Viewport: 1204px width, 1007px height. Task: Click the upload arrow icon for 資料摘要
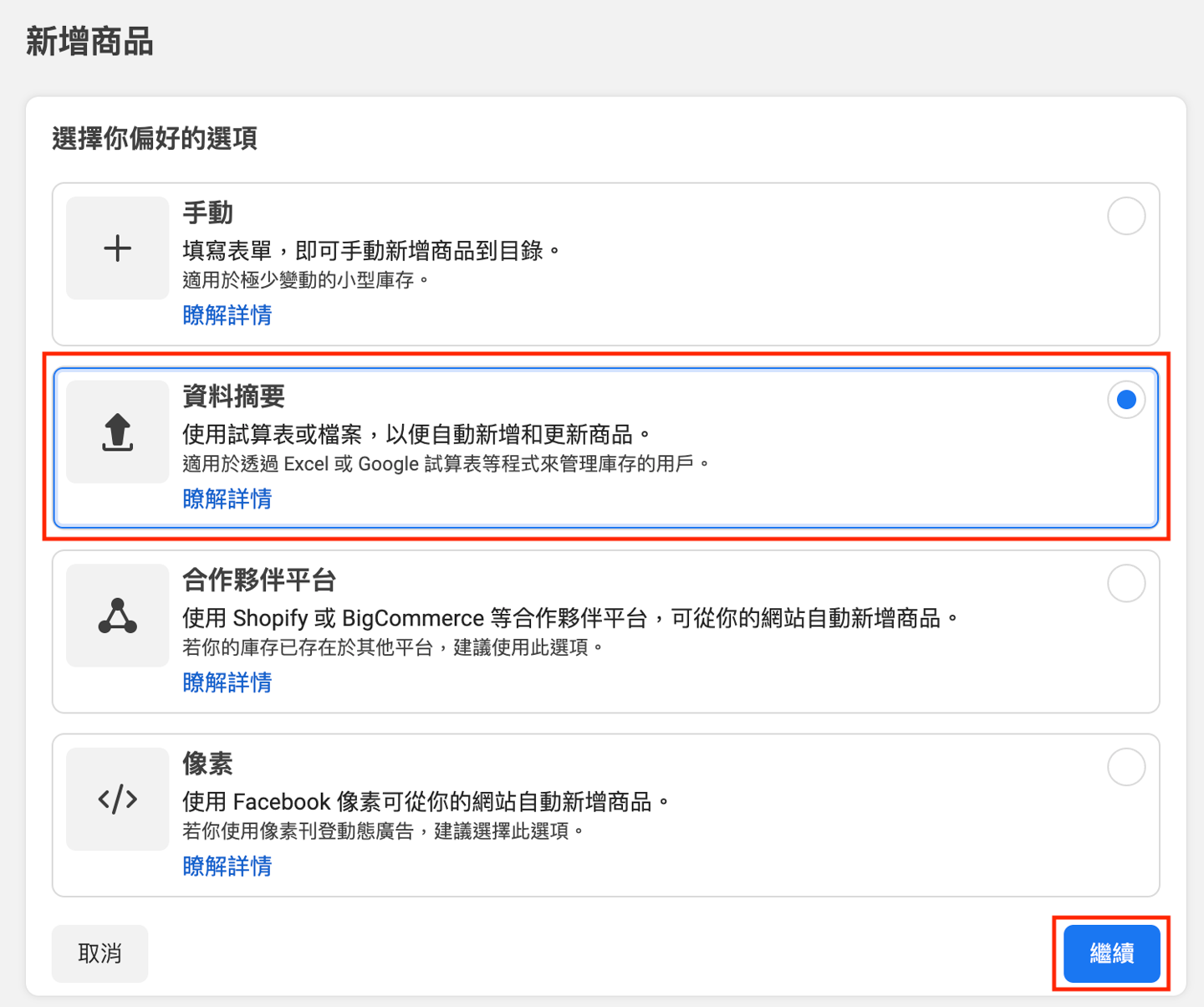tap(117, 432)
